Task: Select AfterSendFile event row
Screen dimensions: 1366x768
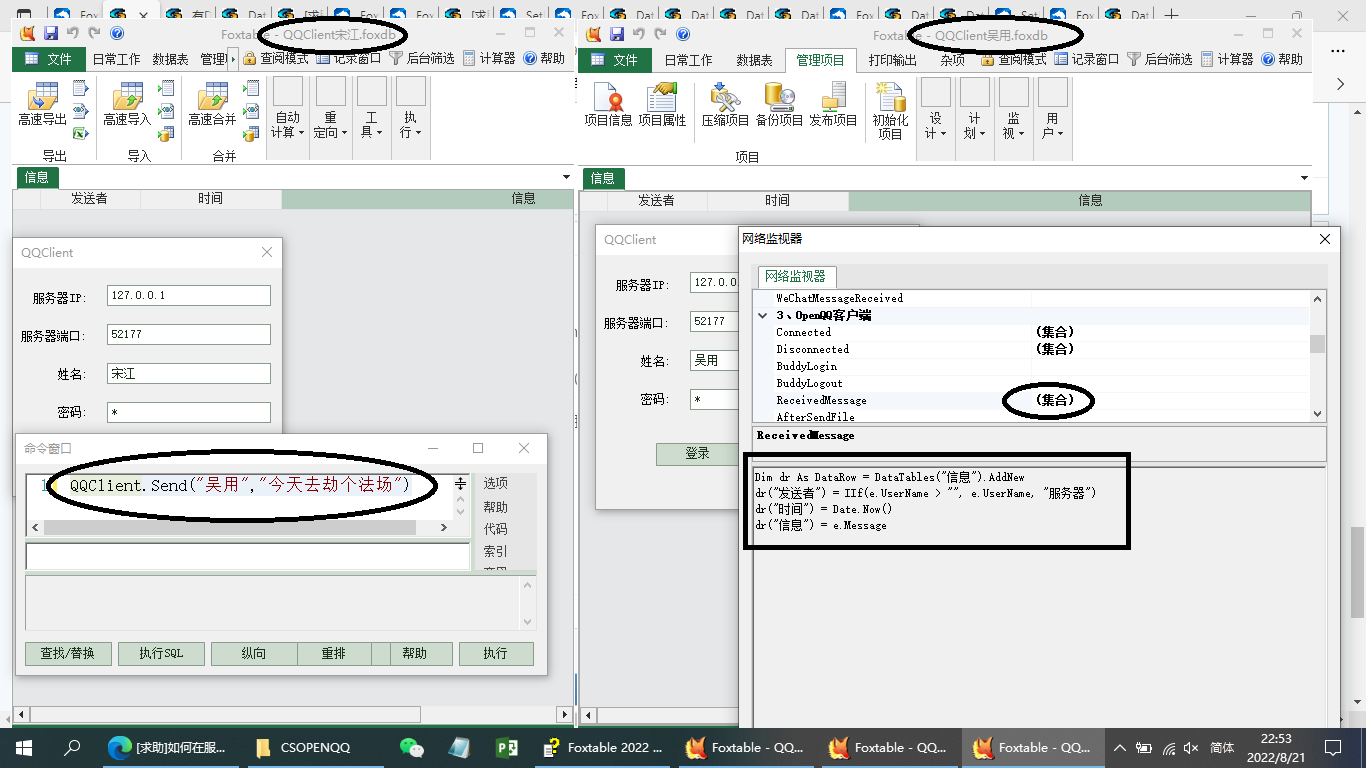Action: [1030, 417]
